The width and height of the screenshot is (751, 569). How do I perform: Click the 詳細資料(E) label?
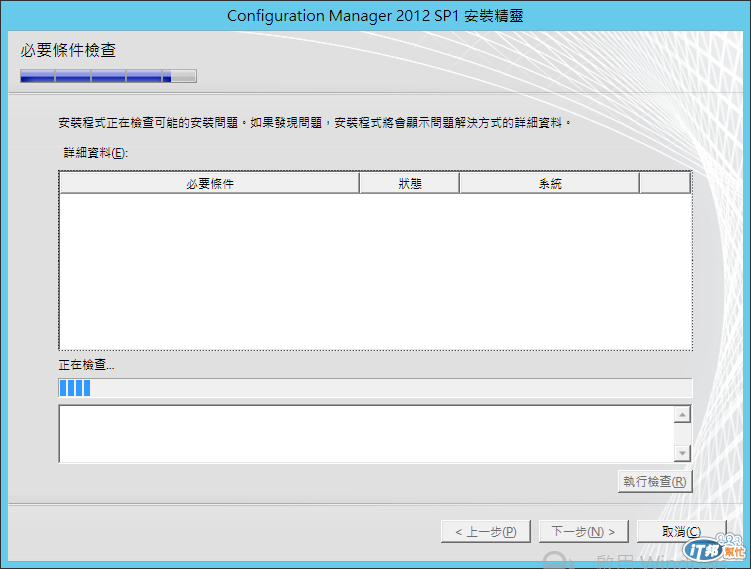(x=96, y=153)
